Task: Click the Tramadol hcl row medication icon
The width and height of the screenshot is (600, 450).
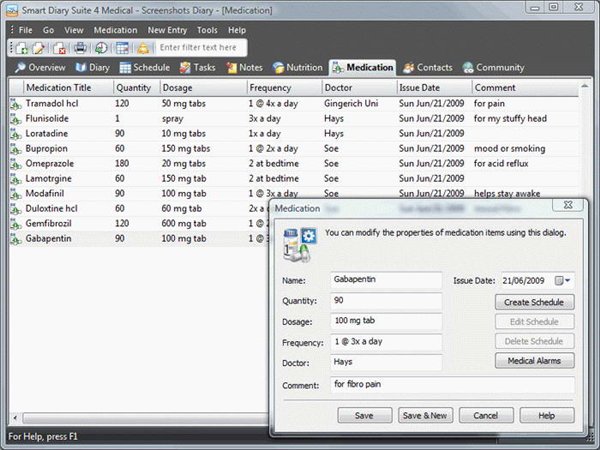Action: click(16, 104)
